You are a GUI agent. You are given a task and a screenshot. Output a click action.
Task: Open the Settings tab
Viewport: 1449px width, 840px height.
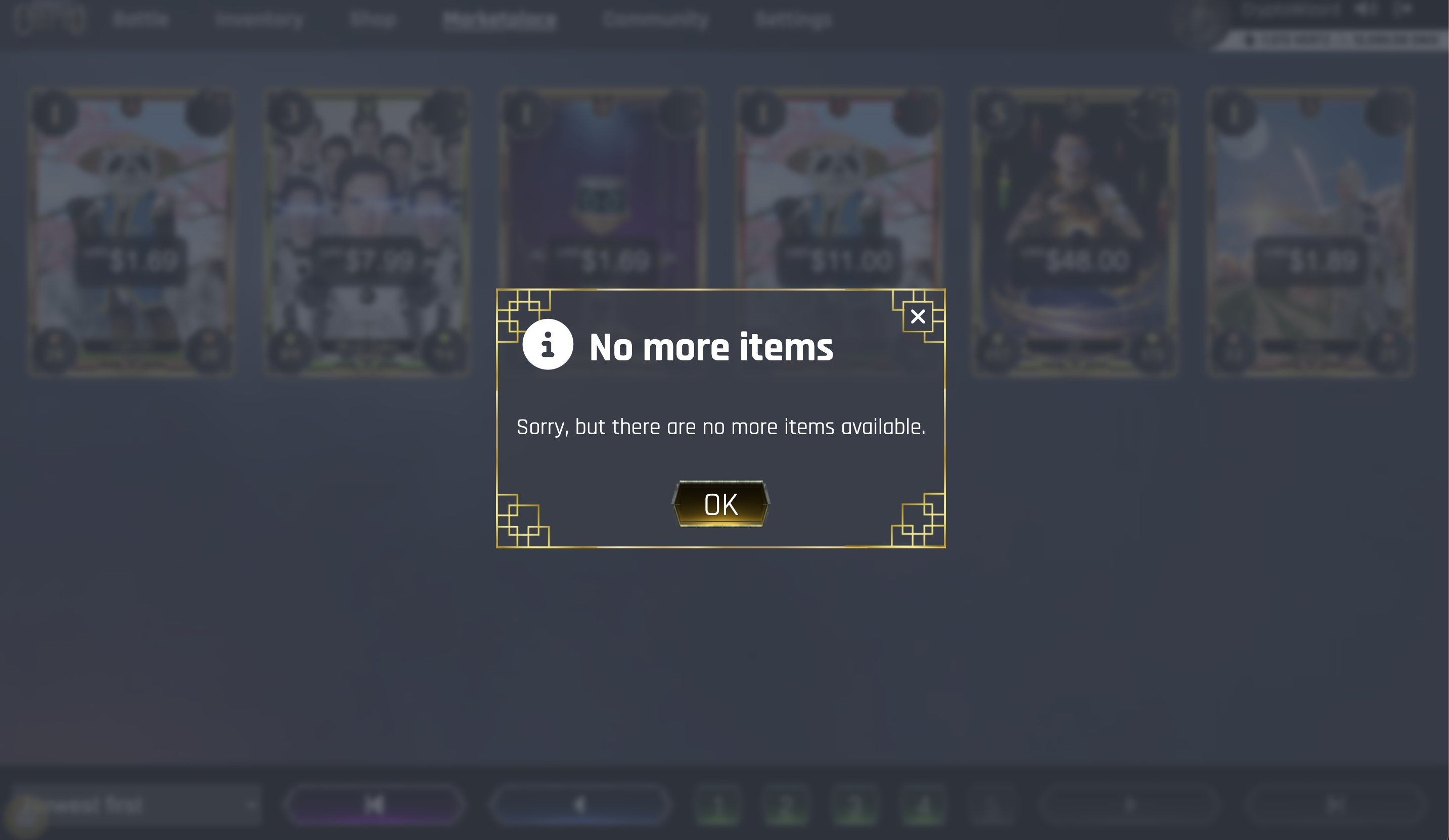coord(793,20)
